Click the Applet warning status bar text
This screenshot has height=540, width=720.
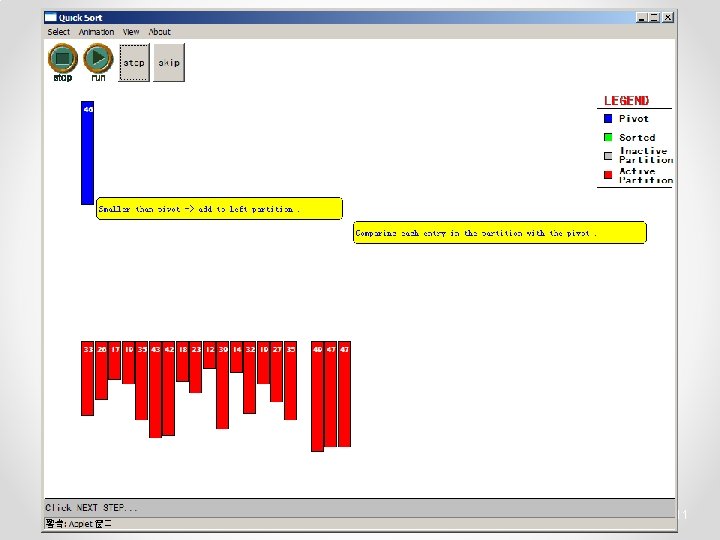pos(79,523)
